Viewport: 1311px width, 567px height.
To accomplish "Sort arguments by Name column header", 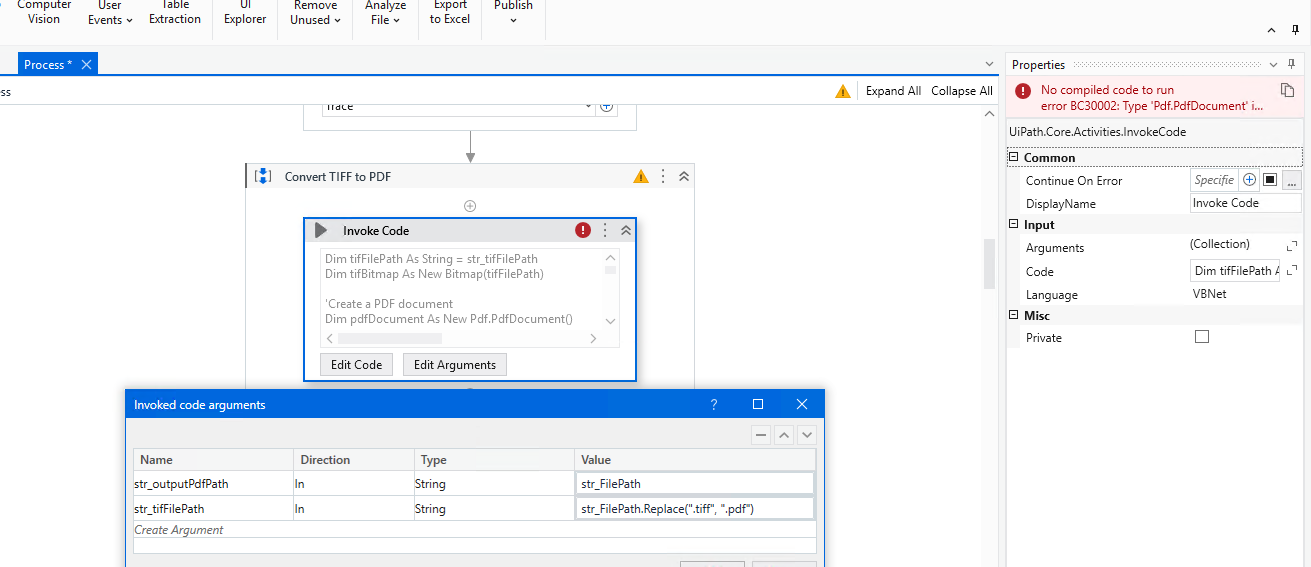I will click(x=212, y=460).
